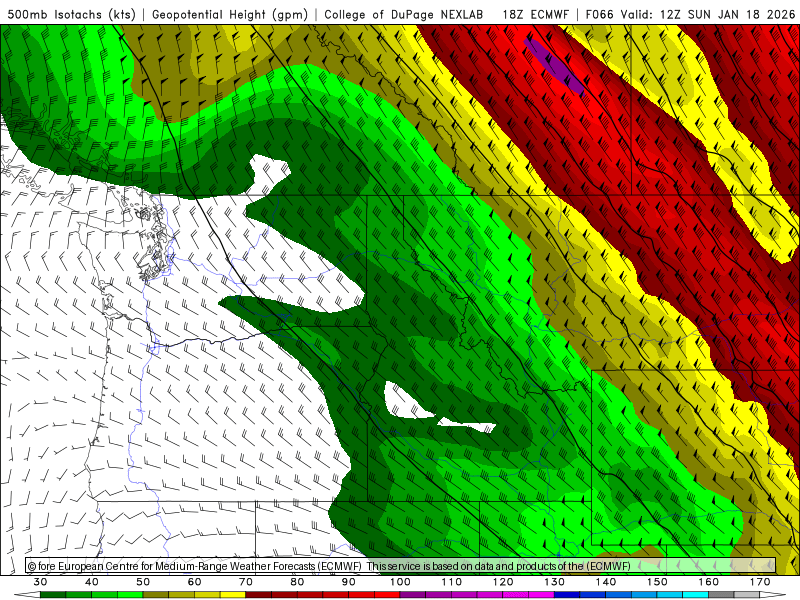Click the dark blue swatch starting at 130

click(567, 595)
